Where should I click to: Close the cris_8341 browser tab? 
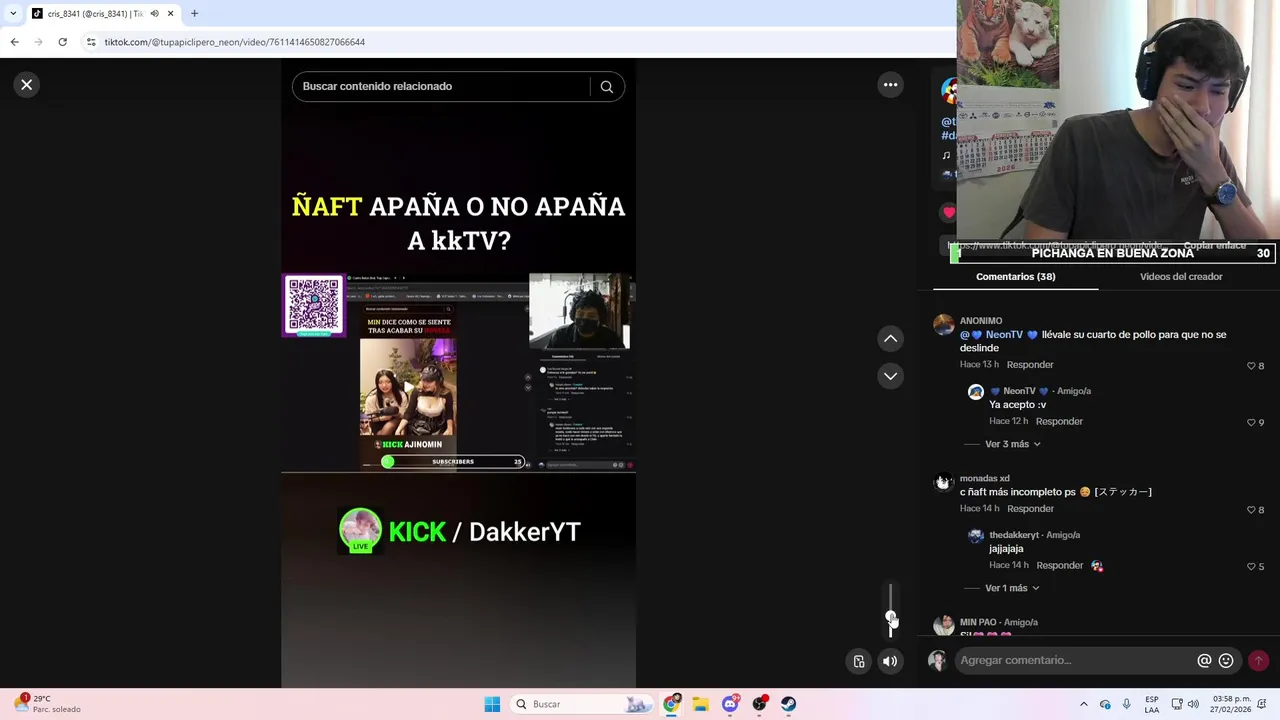[170, 14]
